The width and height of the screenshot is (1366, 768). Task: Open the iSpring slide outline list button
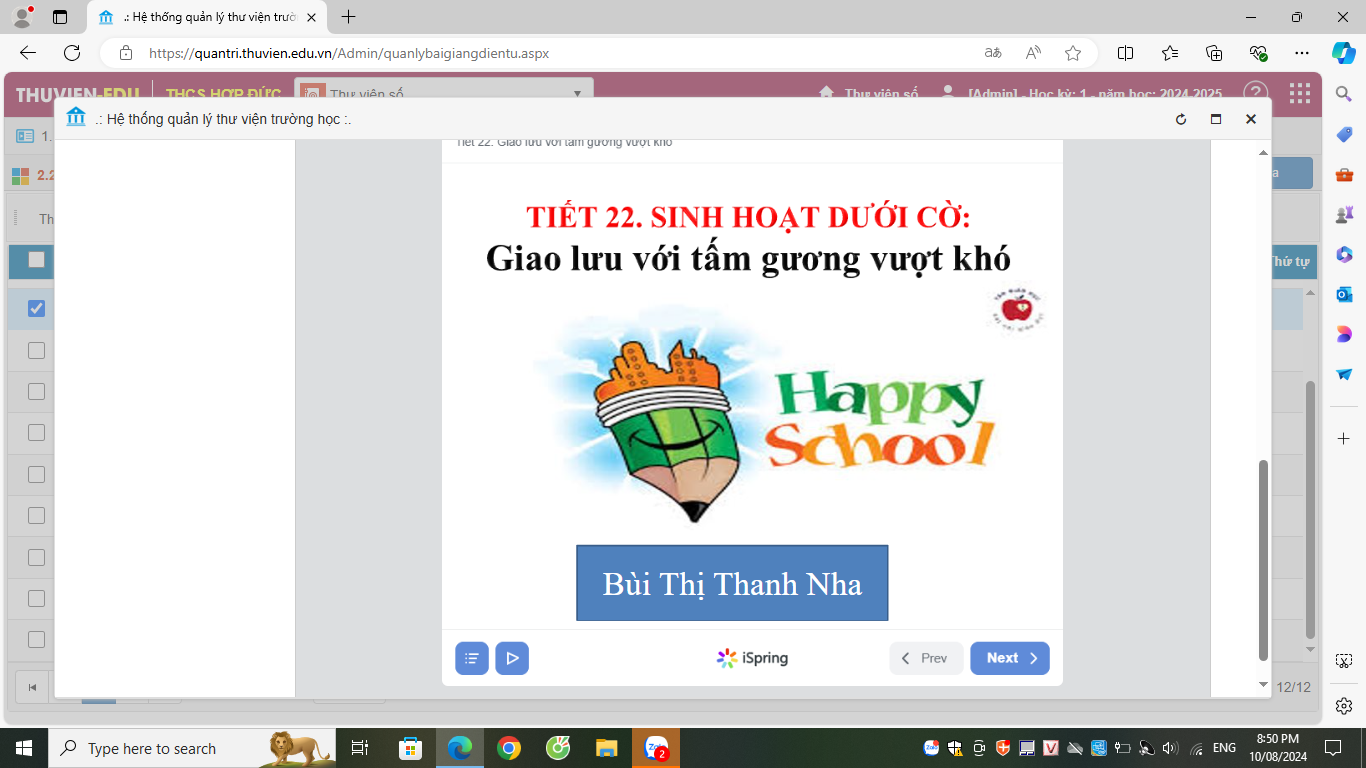472,658
